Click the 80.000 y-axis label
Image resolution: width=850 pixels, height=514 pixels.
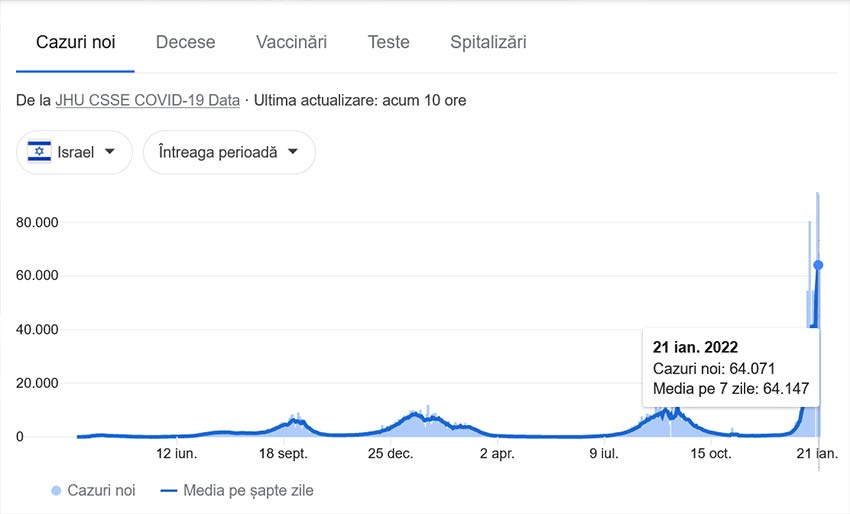coord(37,222)
